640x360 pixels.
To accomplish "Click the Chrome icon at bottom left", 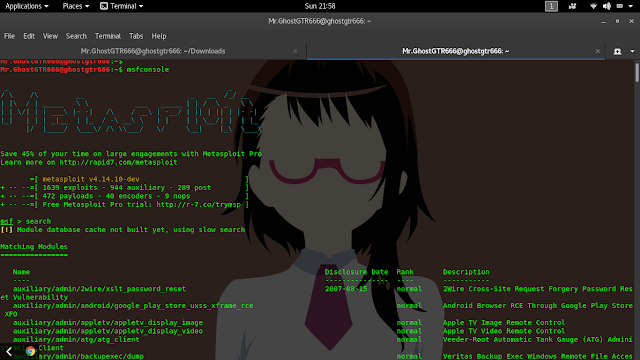I will 30,351.
